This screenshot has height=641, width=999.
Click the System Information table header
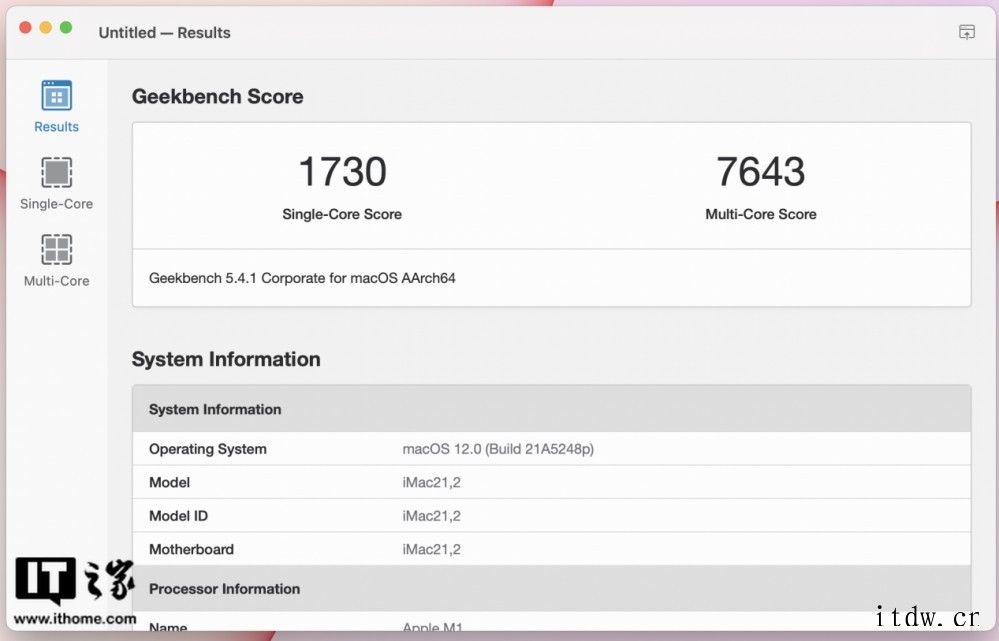(552, 409)
